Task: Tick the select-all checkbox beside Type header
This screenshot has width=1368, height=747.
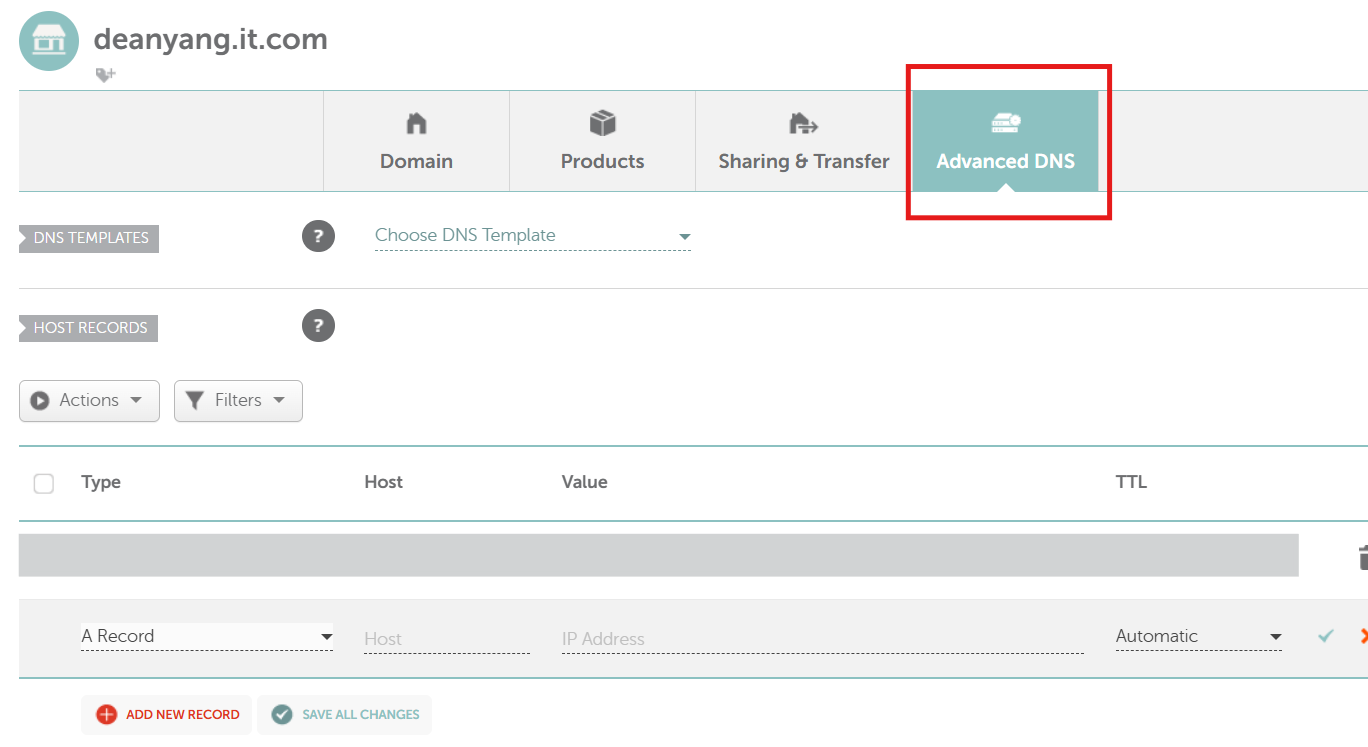Action: point(44,484)
